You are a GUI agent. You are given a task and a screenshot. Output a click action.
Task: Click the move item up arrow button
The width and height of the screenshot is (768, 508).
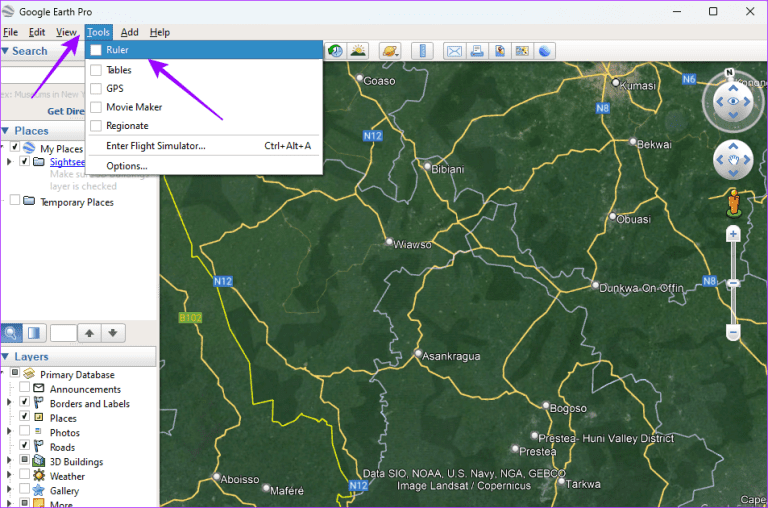89,333
